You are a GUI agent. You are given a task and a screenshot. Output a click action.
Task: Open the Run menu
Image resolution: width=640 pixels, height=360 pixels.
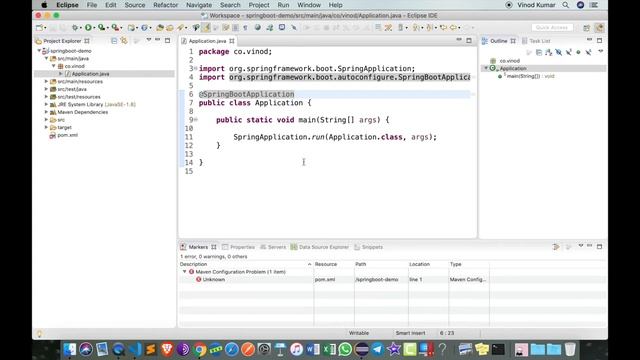tap(283, 5)
